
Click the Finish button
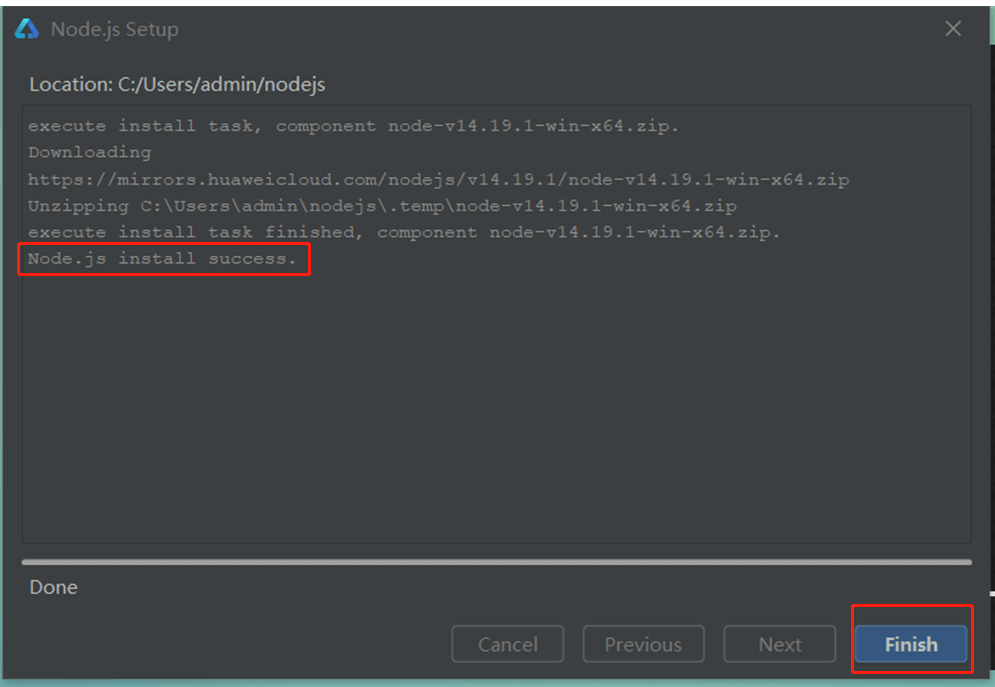[911, 644]
